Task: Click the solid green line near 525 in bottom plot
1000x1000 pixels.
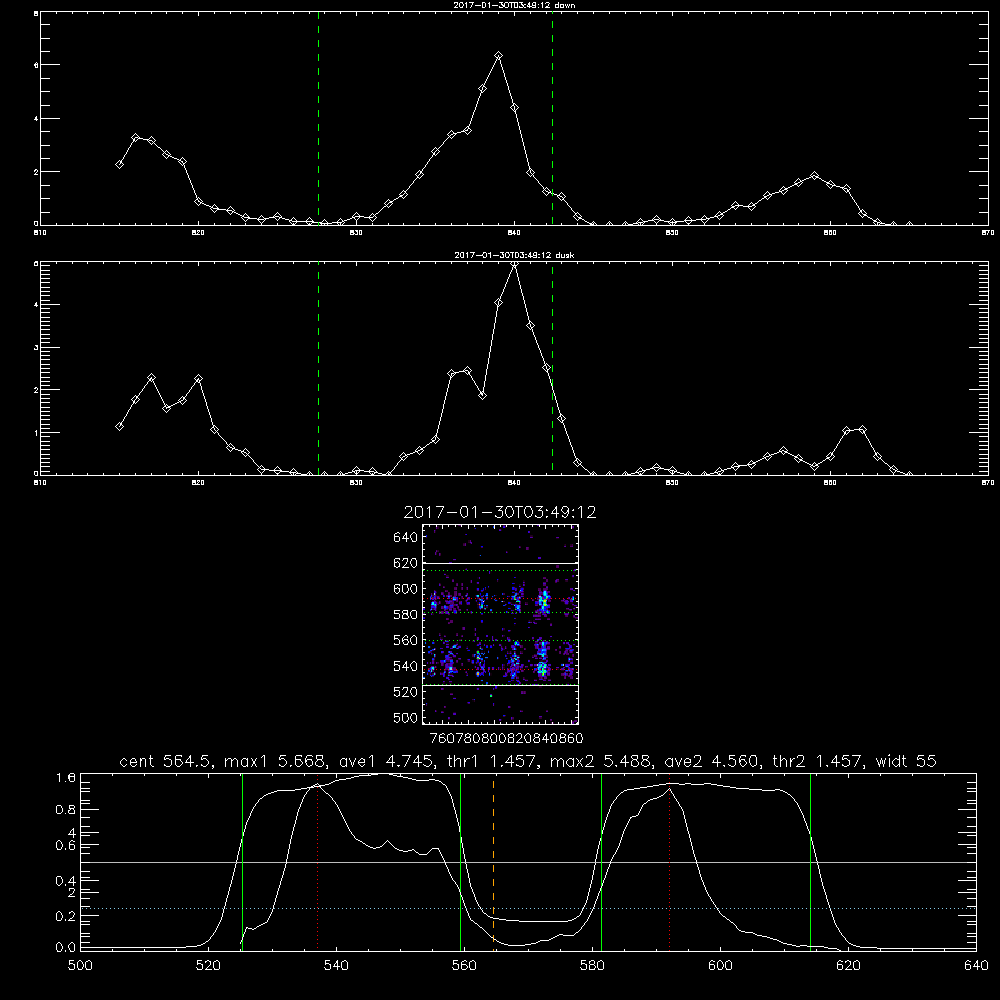Action: pos(242,861)
